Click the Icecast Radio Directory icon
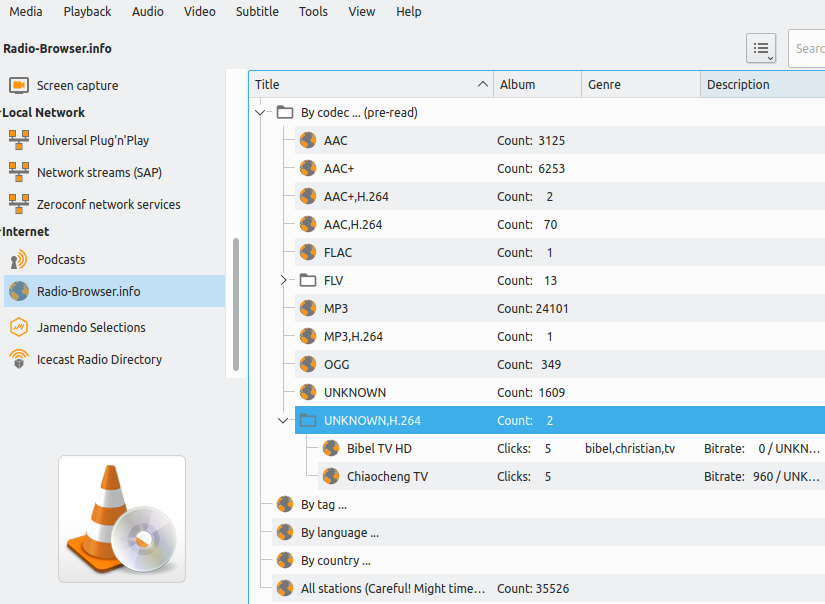The width and height of the screenshot is (825, 604). click(19, 359)
